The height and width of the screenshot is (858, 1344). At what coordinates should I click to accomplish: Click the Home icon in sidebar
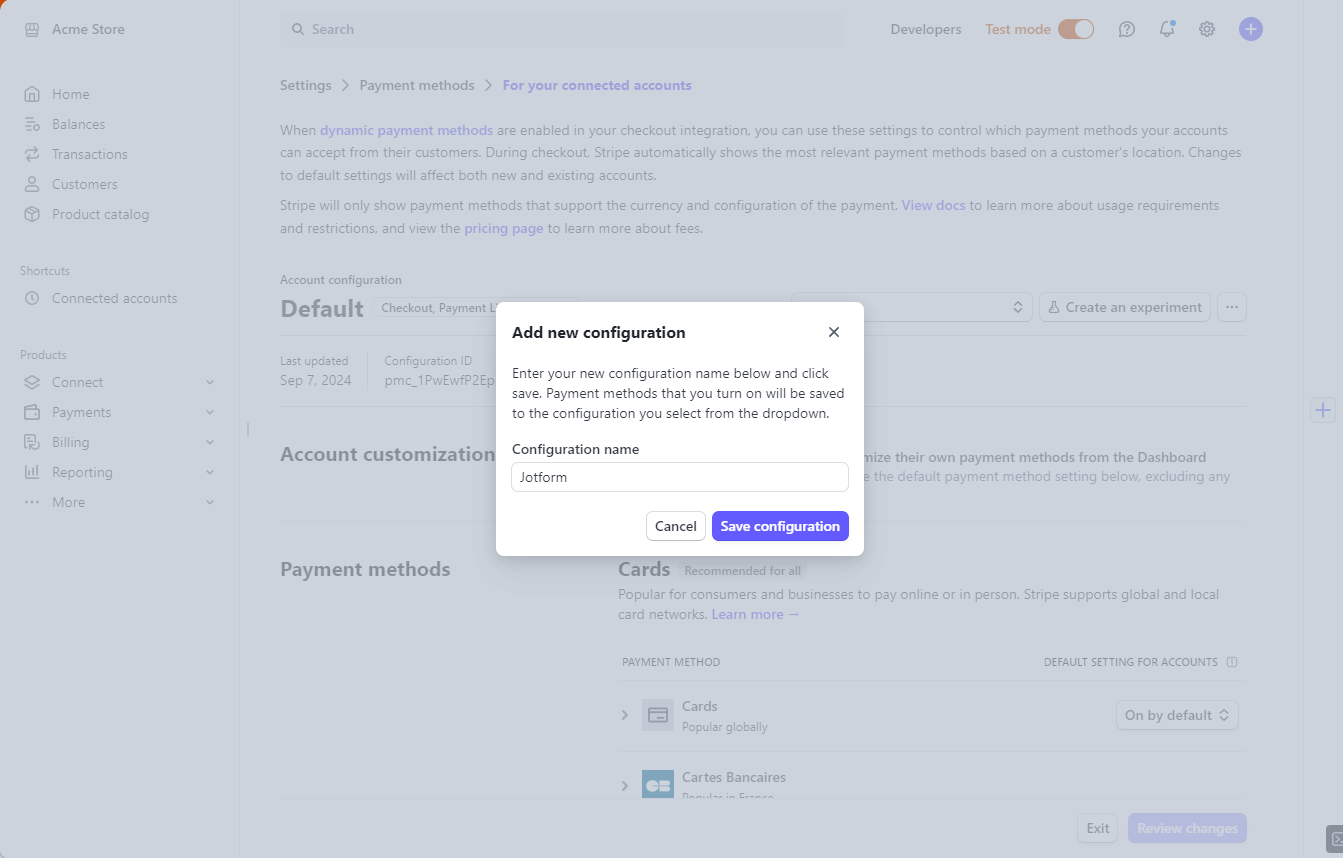[x=32, y=94]
